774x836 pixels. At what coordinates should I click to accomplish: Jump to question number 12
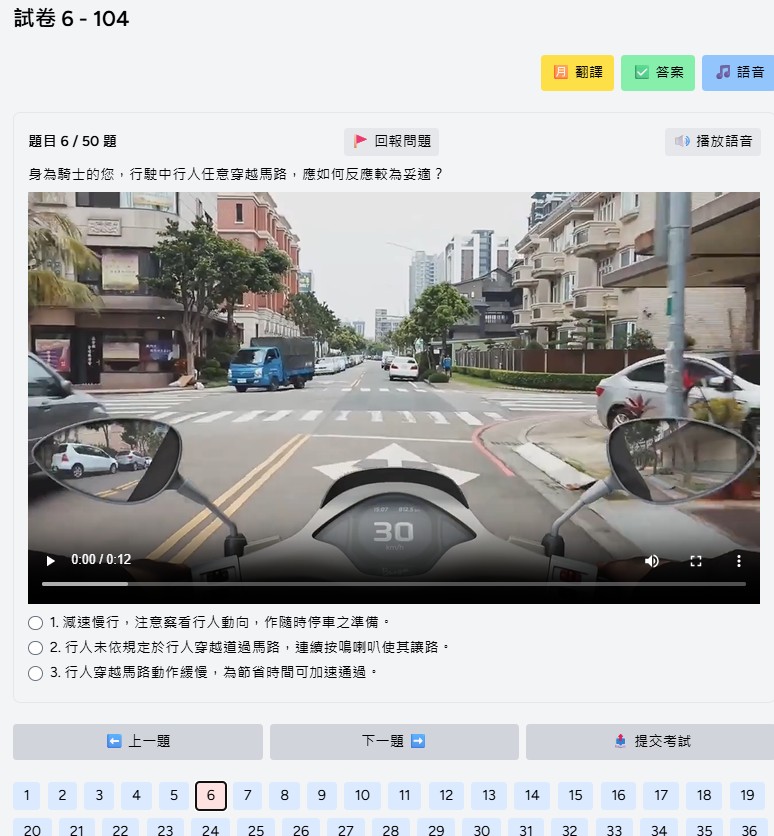(x=446, y=796)
